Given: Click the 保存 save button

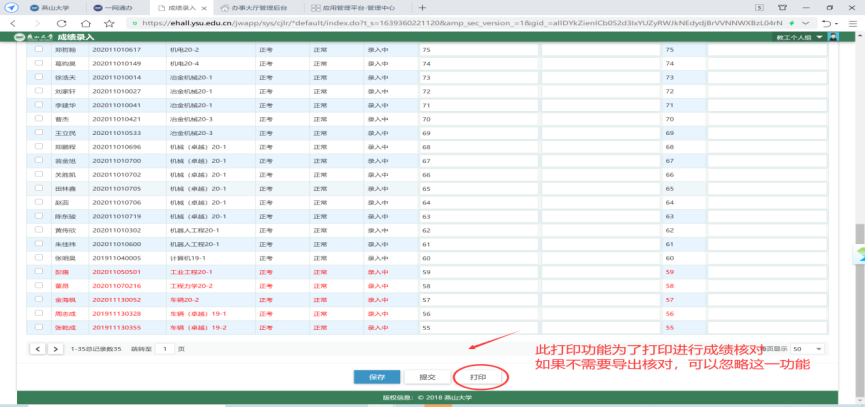Looking at the screenshot, I should (377, 377).
